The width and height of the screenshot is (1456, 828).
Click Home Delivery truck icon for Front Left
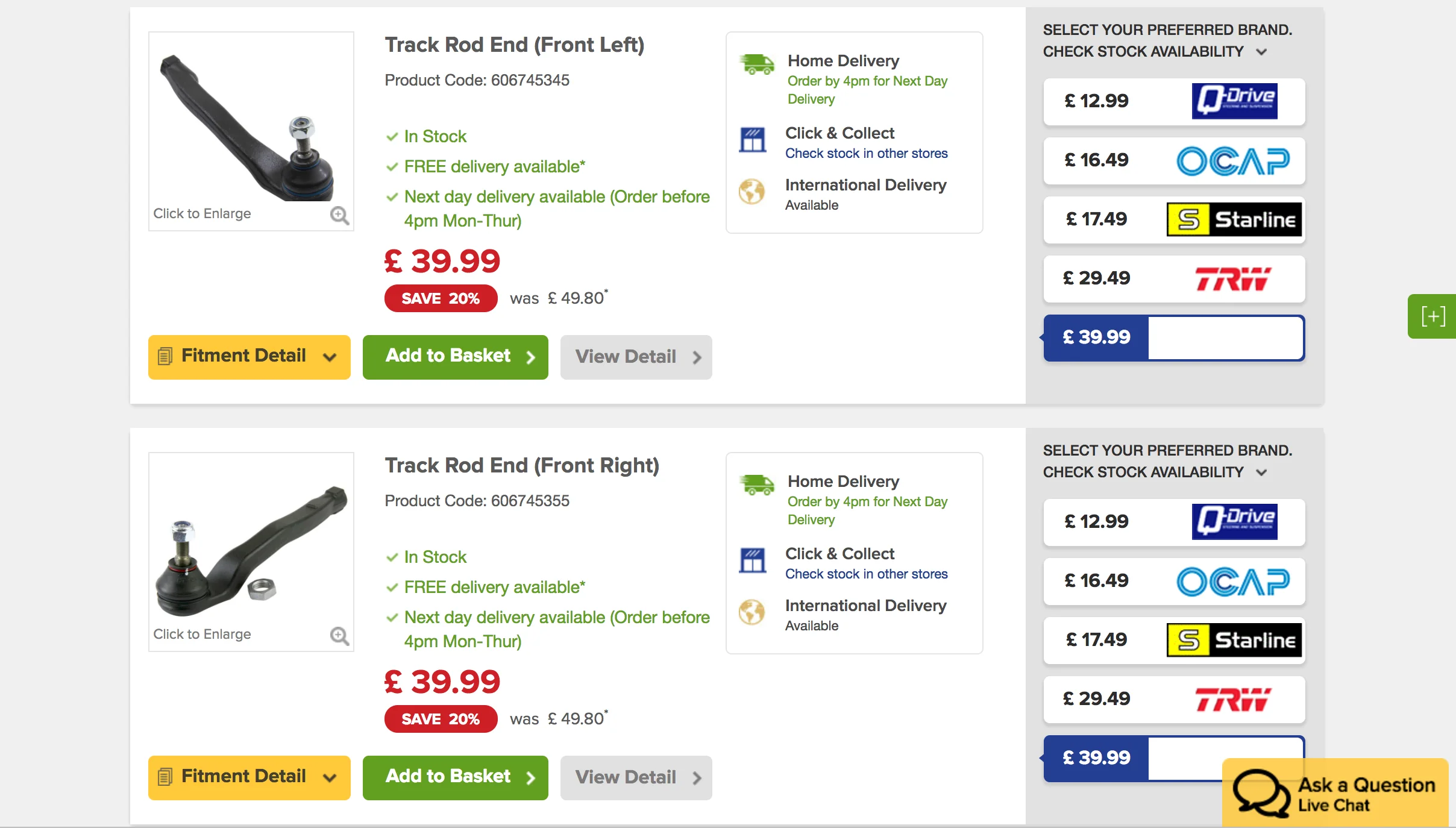[x=757, y=64]
